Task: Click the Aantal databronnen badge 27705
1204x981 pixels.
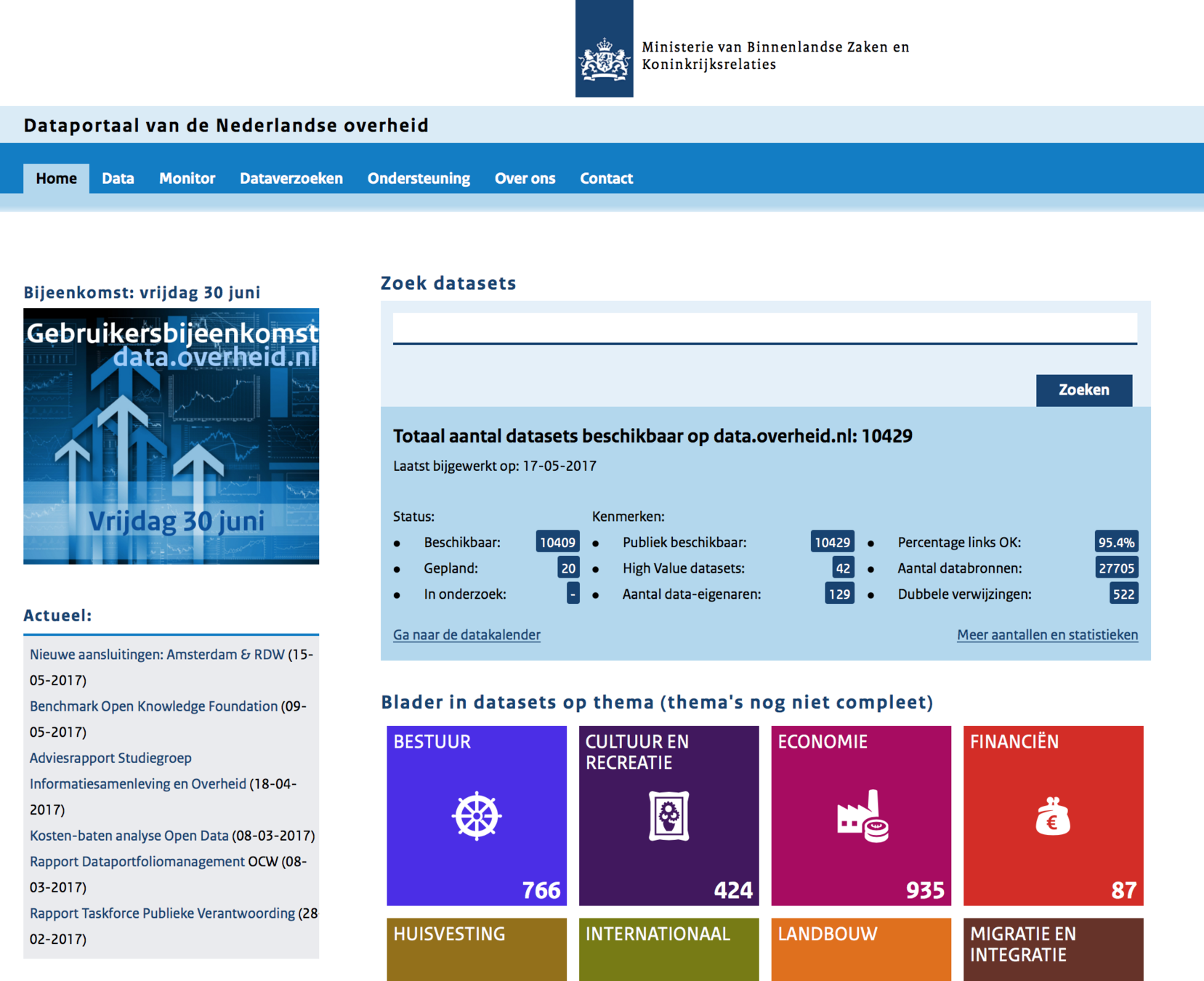Action: (x=1116, y=568)
